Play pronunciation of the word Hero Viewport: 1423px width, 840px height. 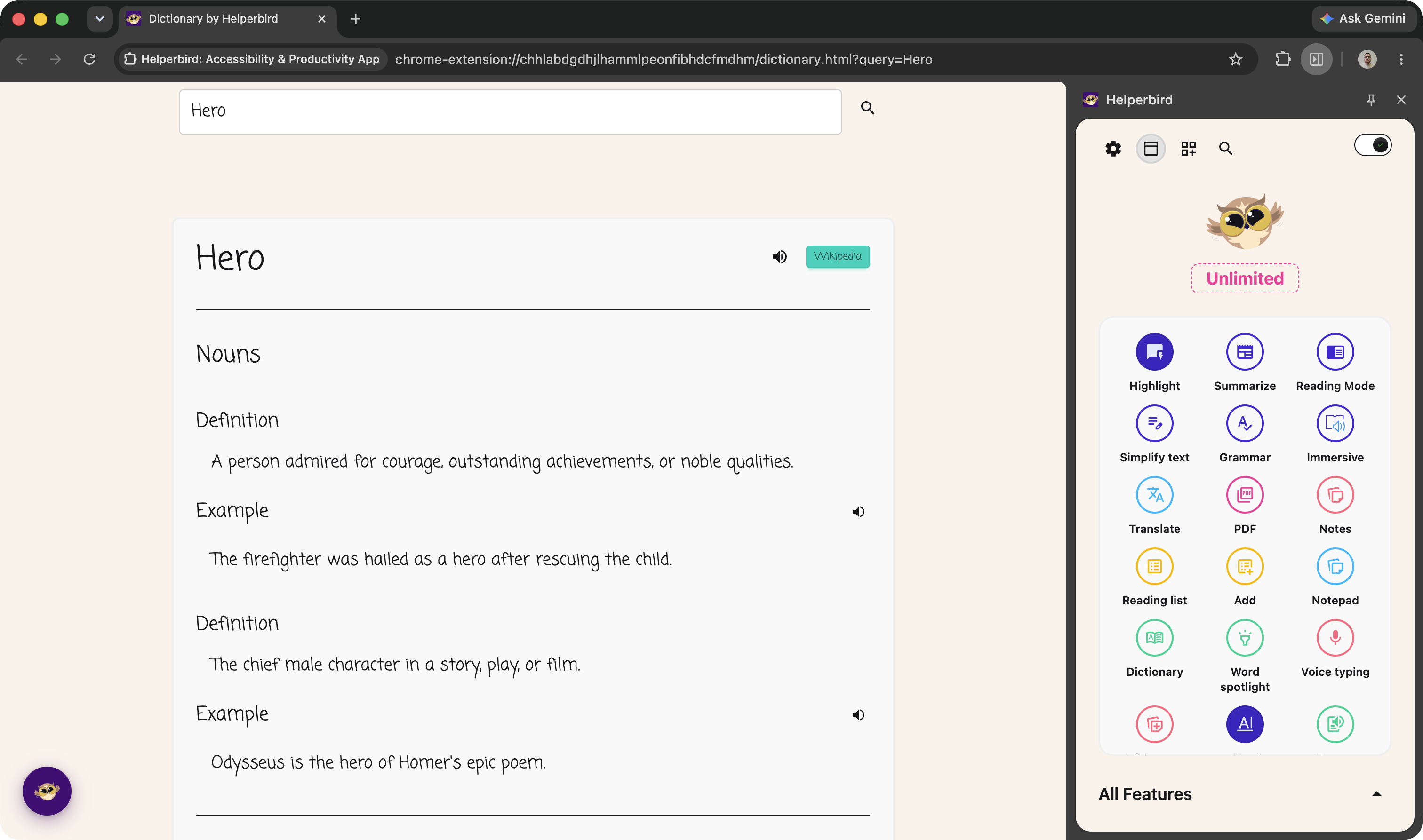[779, 257]
